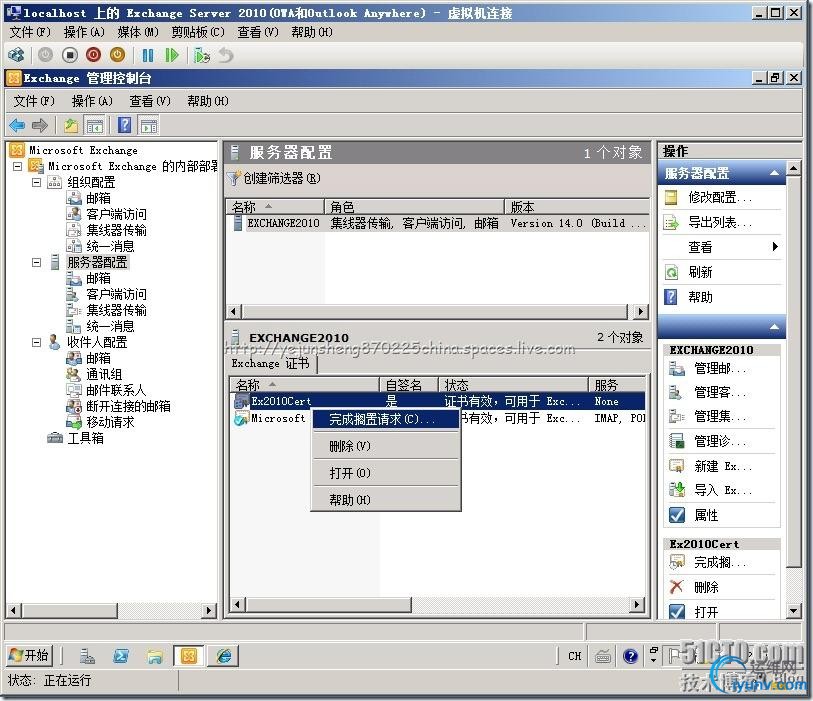813x701 pixels.
Task: Select 统一消息 under 服务器配置
Action: pyautogui.click(x=110, y=326)
